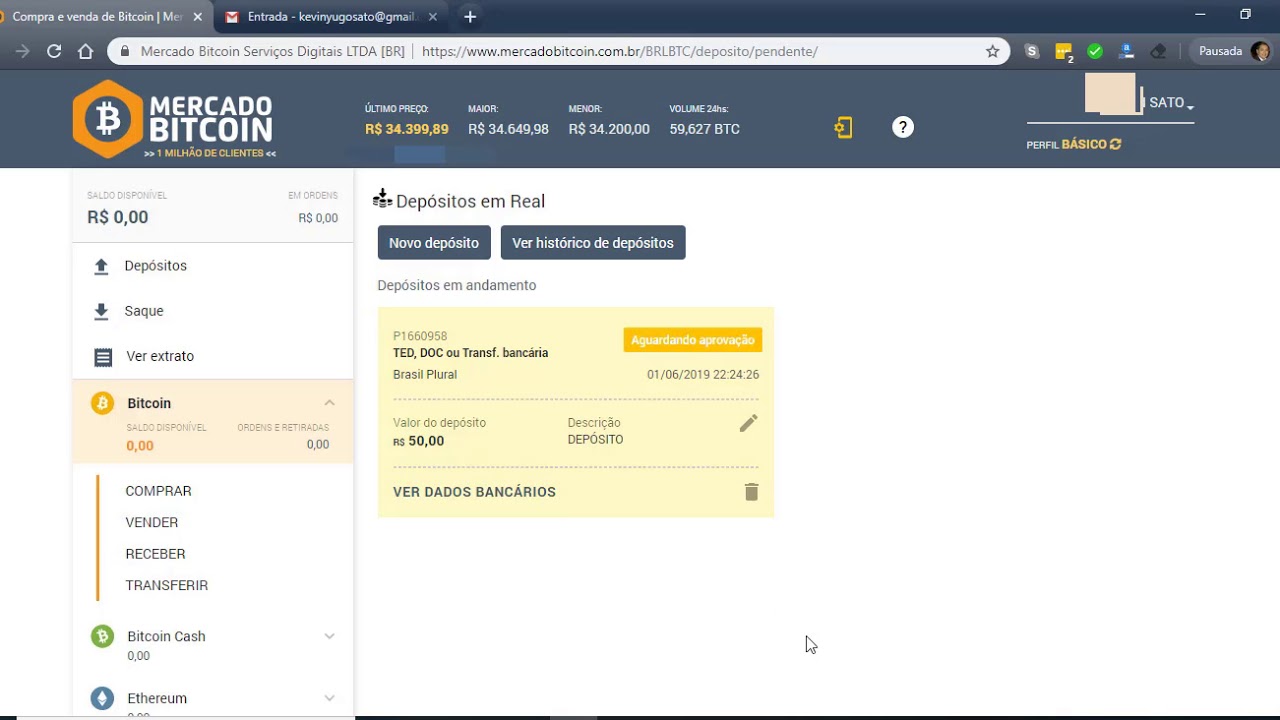Screen dimensions: 1280x720
Task: Click the Saque download arrow icon
Action: [x=101, y=312]
